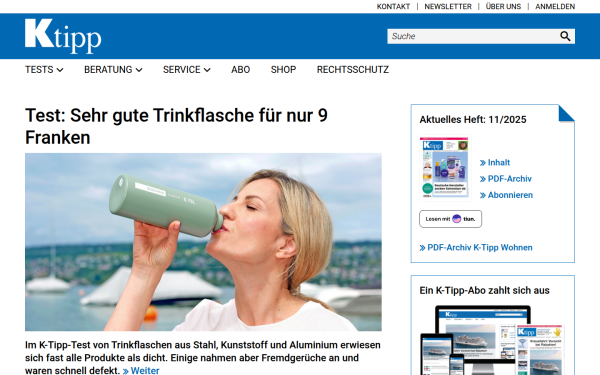This screenshot has width=600, height=375.
Task: Click the Abonnieren link
Action: point(506,195)
